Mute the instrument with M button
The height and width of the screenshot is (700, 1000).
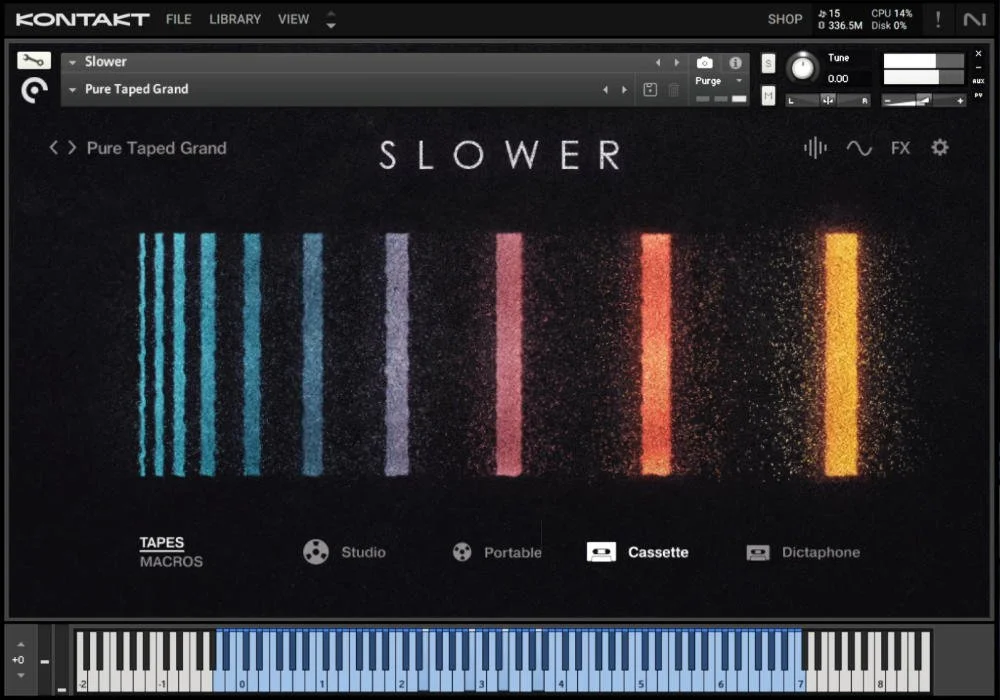768,96
